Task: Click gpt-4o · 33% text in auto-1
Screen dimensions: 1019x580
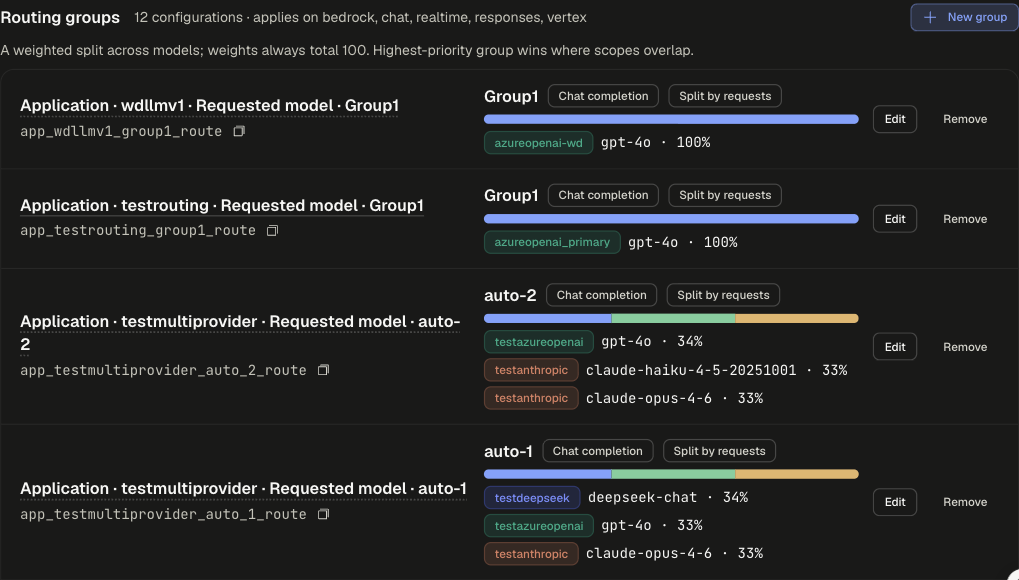Action: coord(652,525)
